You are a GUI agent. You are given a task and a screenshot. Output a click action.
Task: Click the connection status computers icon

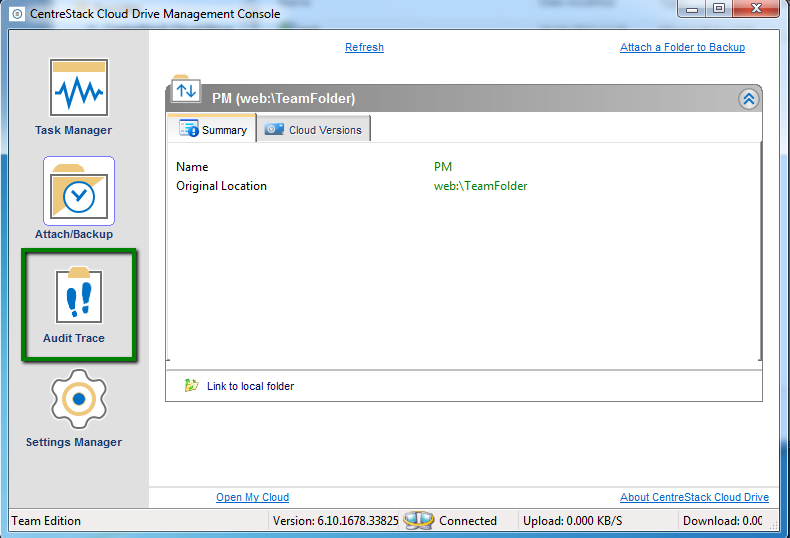click(x=418, y=520)
